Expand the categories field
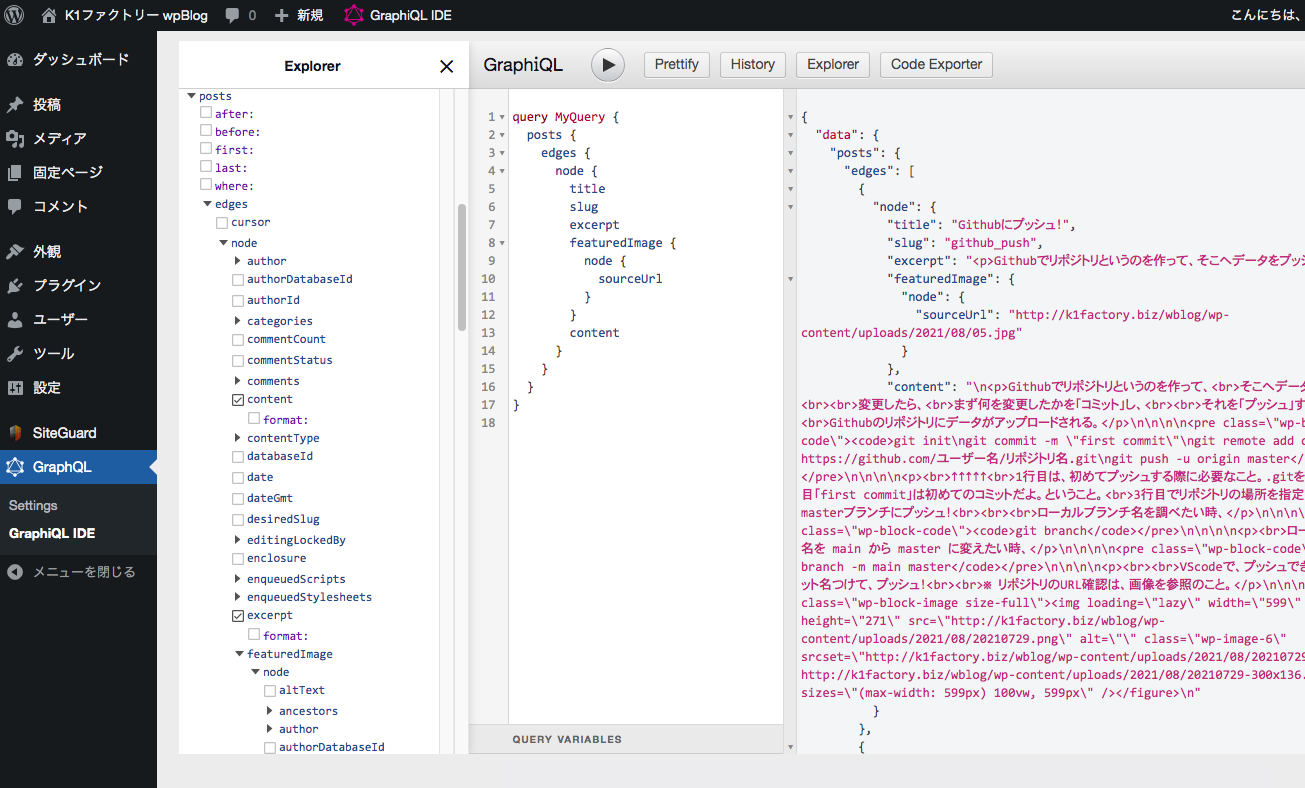The image size is (1305, 788). [238, 321]
